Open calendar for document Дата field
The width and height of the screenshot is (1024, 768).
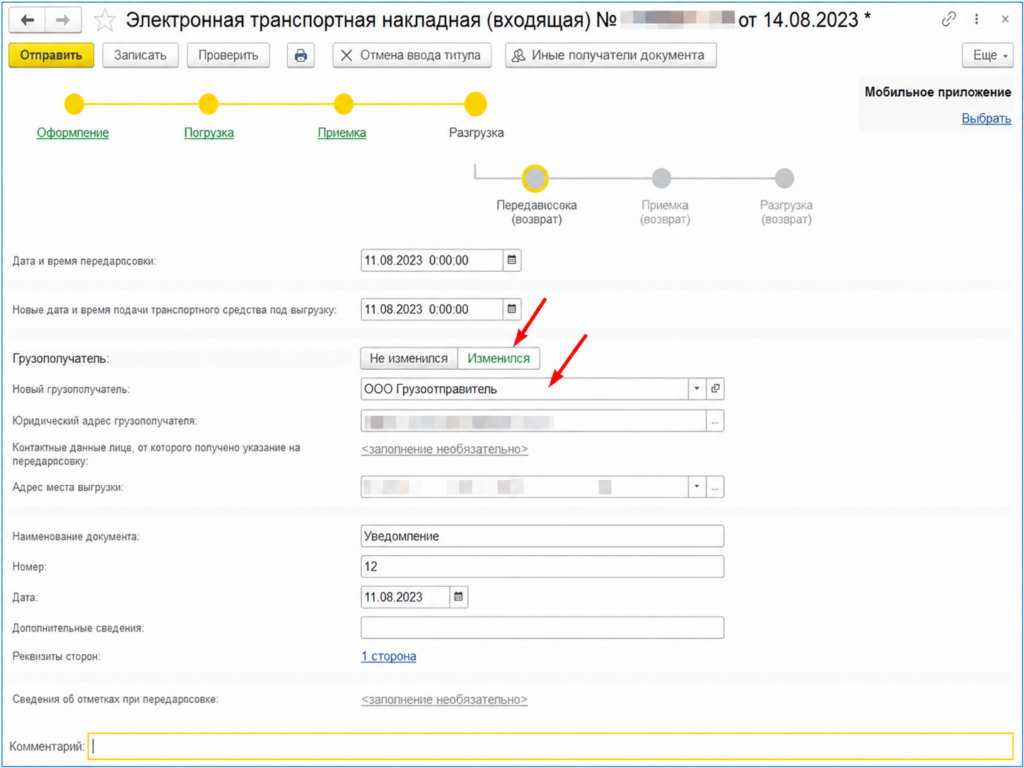click(459, 597)
